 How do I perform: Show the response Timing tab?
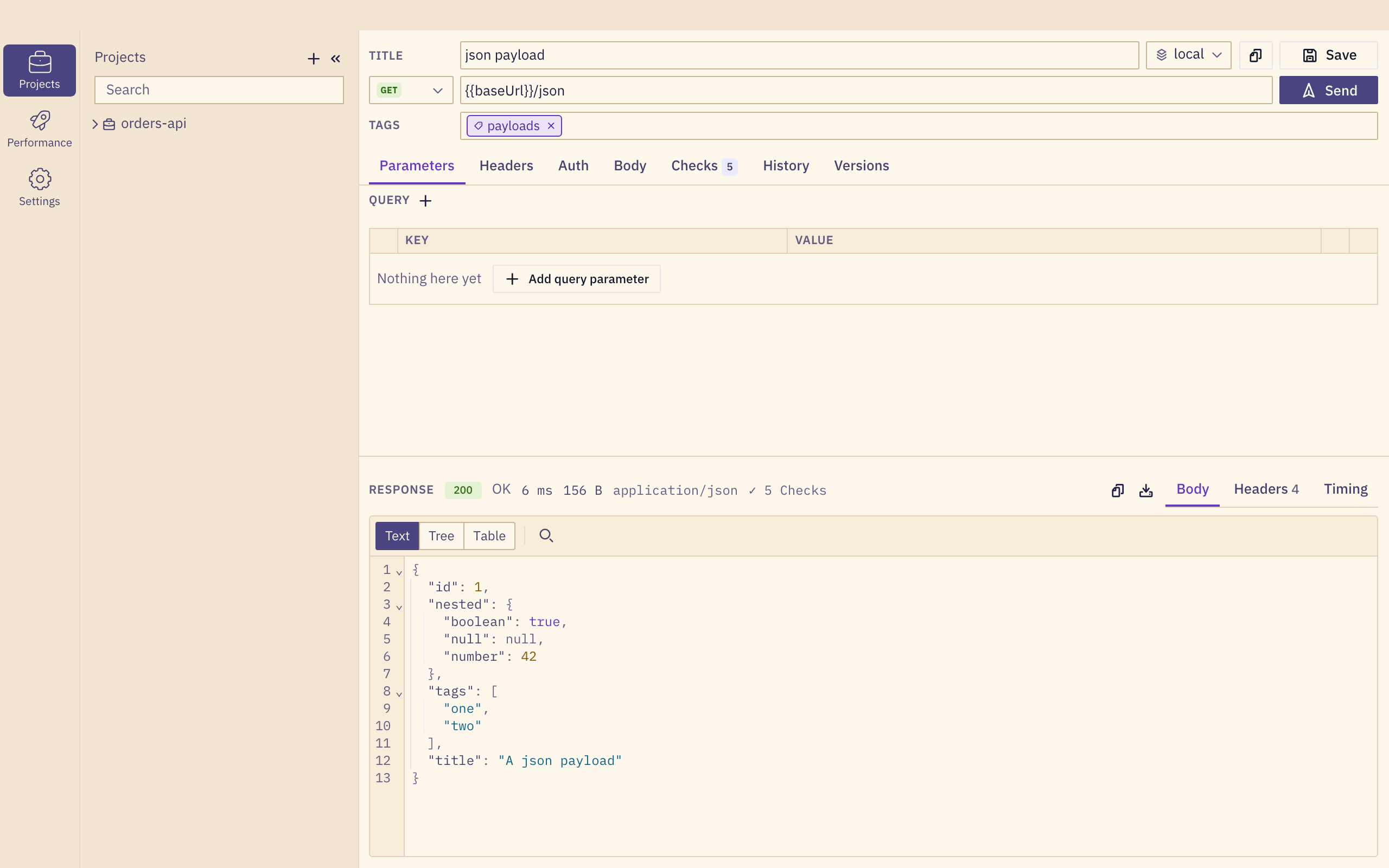point(1346,489)
